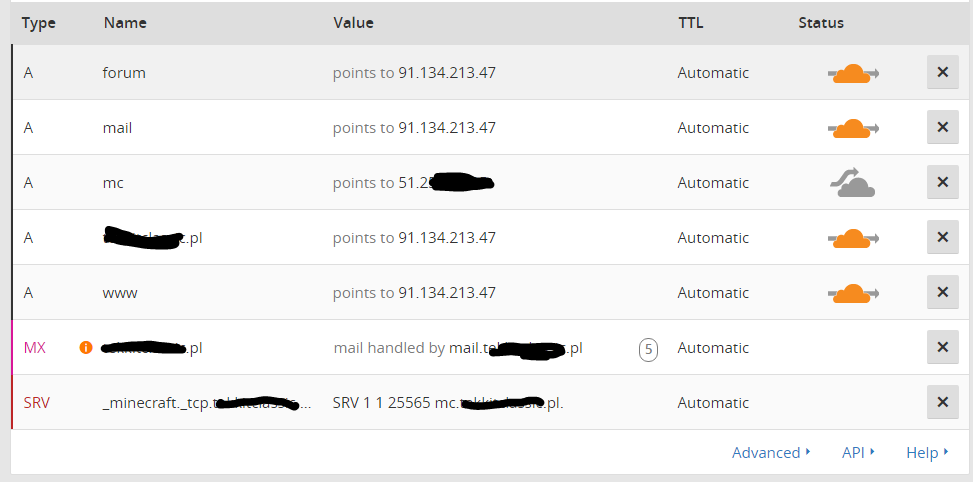
Task: Click the orange warning icon on MX row
Action: coord(86,348)
